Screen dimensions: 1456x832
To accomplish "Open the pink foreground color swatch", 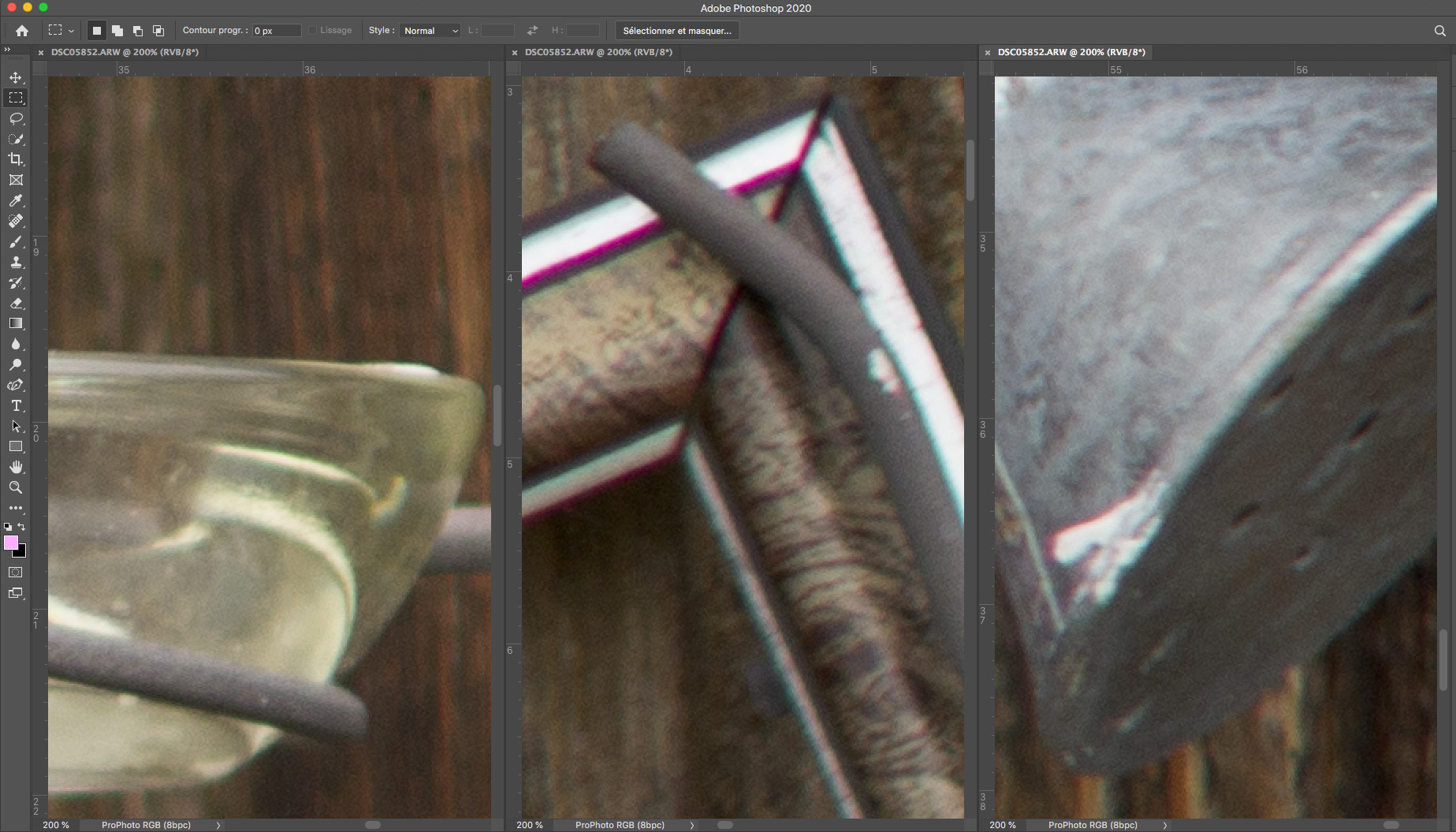I will click(11, 543).
